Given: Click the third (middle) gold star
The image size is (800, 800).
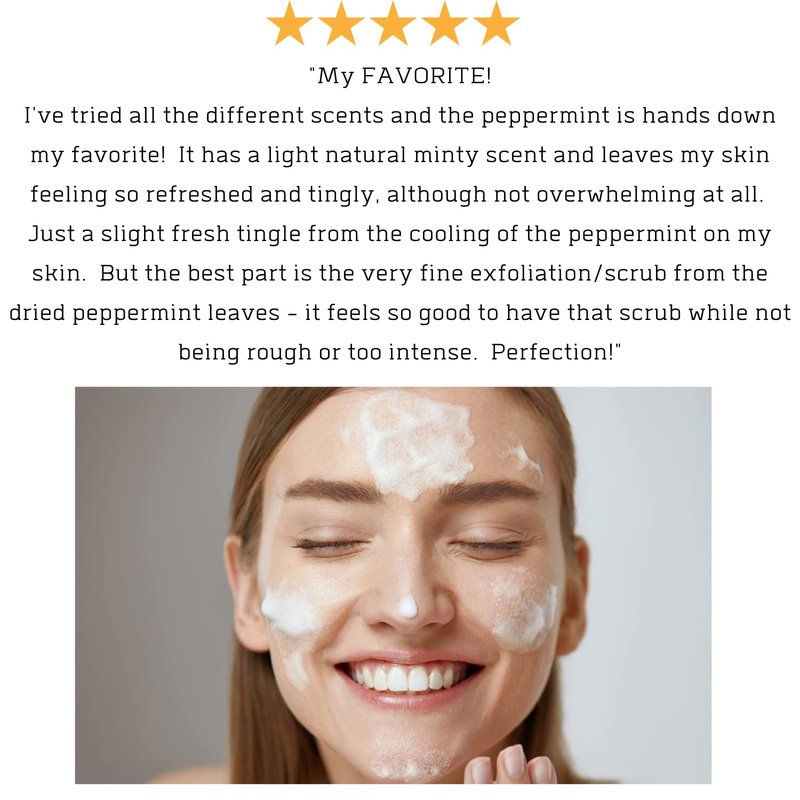Looking at the screenshot, I should (x=393, y=23).
